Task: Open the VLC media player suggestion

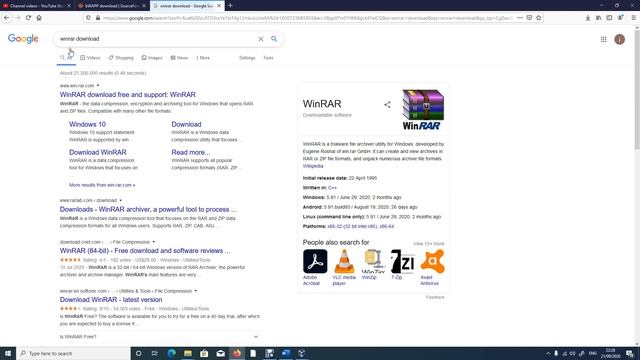Action: pyautogui.click(x=344, y=267)
